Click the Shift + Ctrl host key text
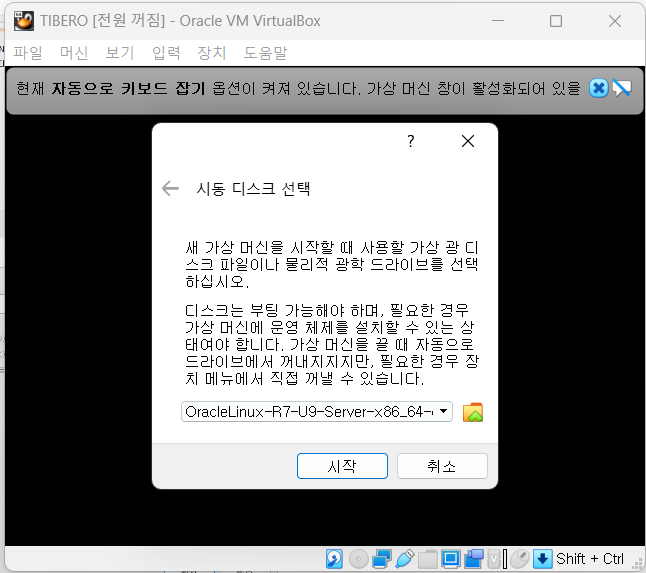 [x=590, y=559]
